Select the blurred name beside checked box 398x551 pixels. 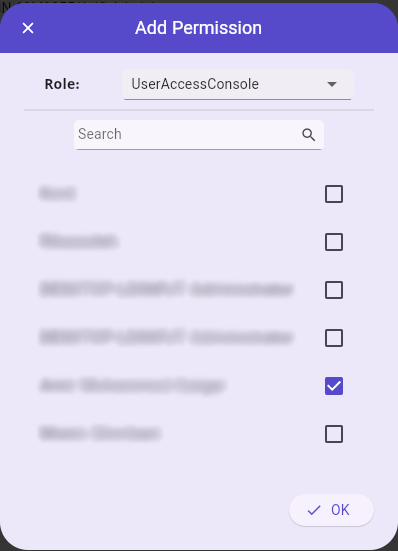[132, 385]
